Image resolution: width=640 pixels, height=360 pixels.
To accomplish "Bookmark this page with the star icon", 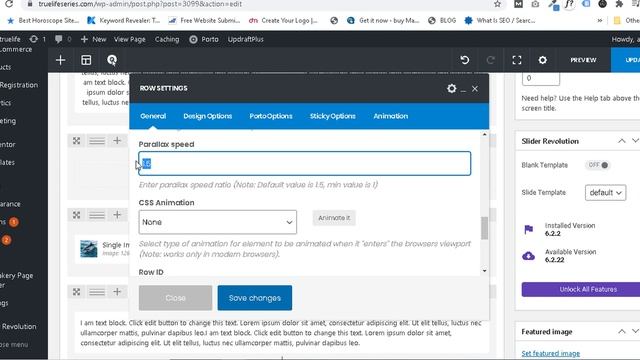I will click(x=497, y=4).
